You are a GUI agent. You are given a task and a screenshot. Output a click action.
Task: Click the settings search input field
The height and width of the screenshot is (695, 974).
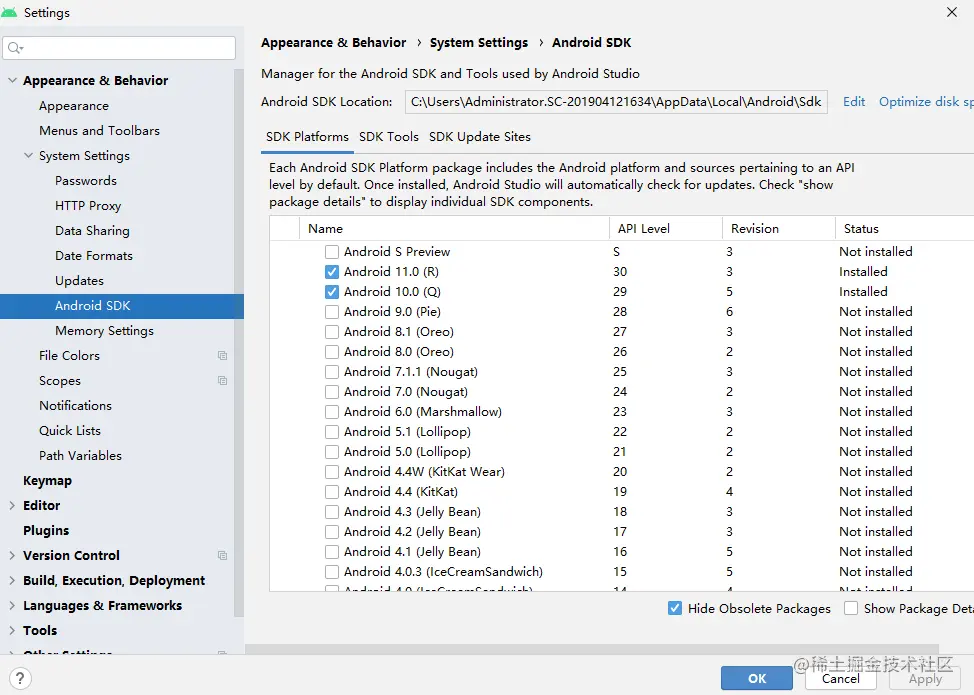coord(119,48)
